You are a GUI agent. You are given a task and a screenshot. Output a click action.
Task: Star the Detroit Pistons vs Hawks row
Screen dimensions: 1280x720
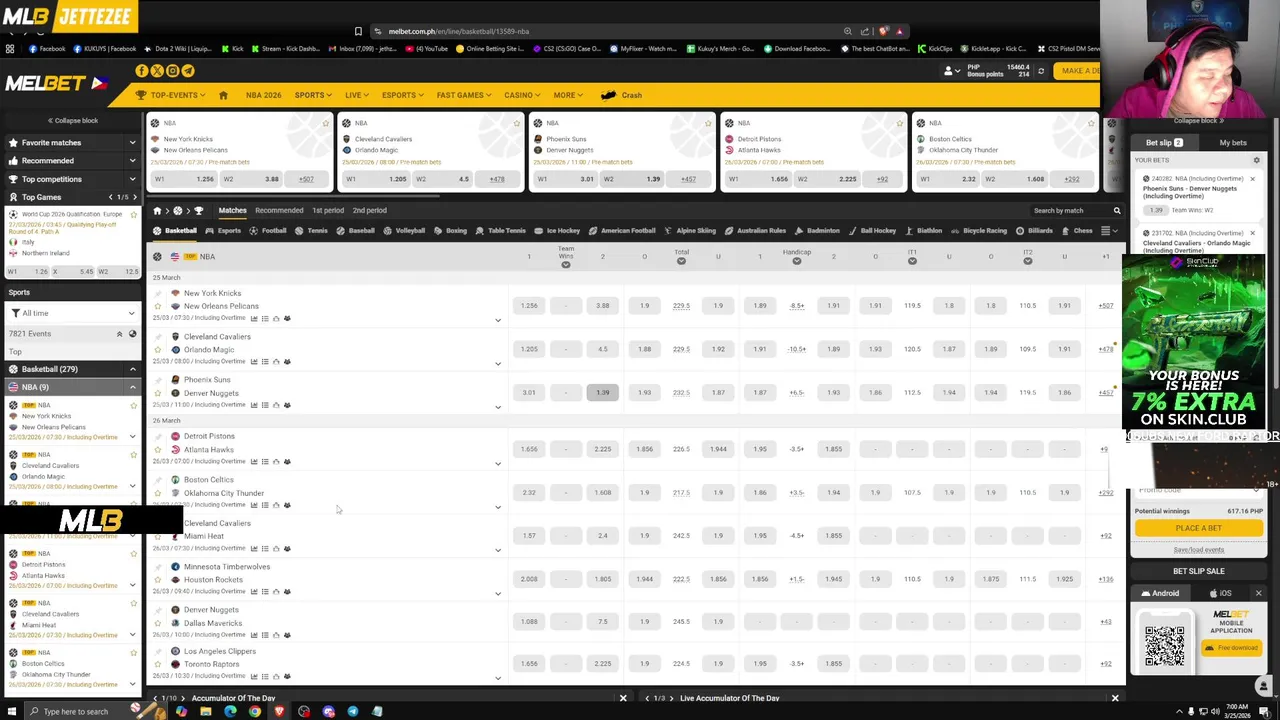(157, 449)
